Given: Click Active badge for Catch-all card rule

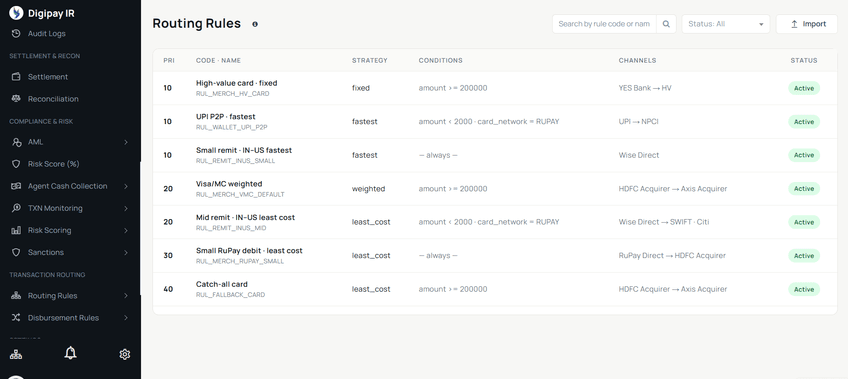Looking at the screenshot, I should click(804, 289).
